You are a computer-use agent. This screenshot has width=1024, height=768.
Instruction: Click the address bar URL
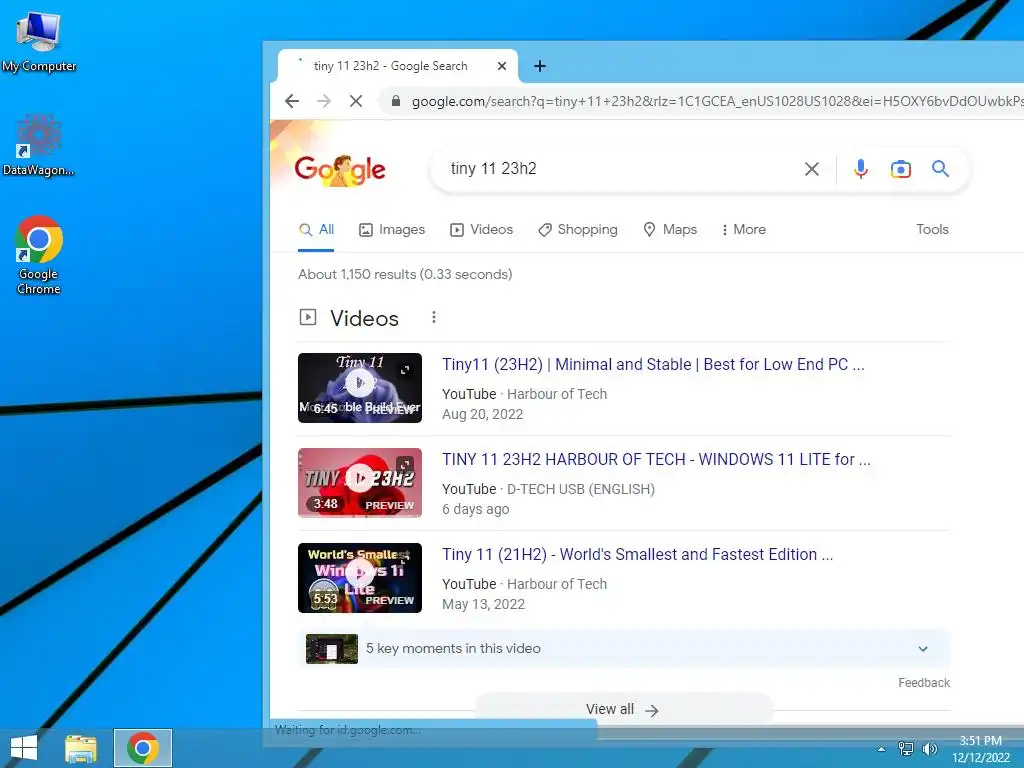point(717,101)
